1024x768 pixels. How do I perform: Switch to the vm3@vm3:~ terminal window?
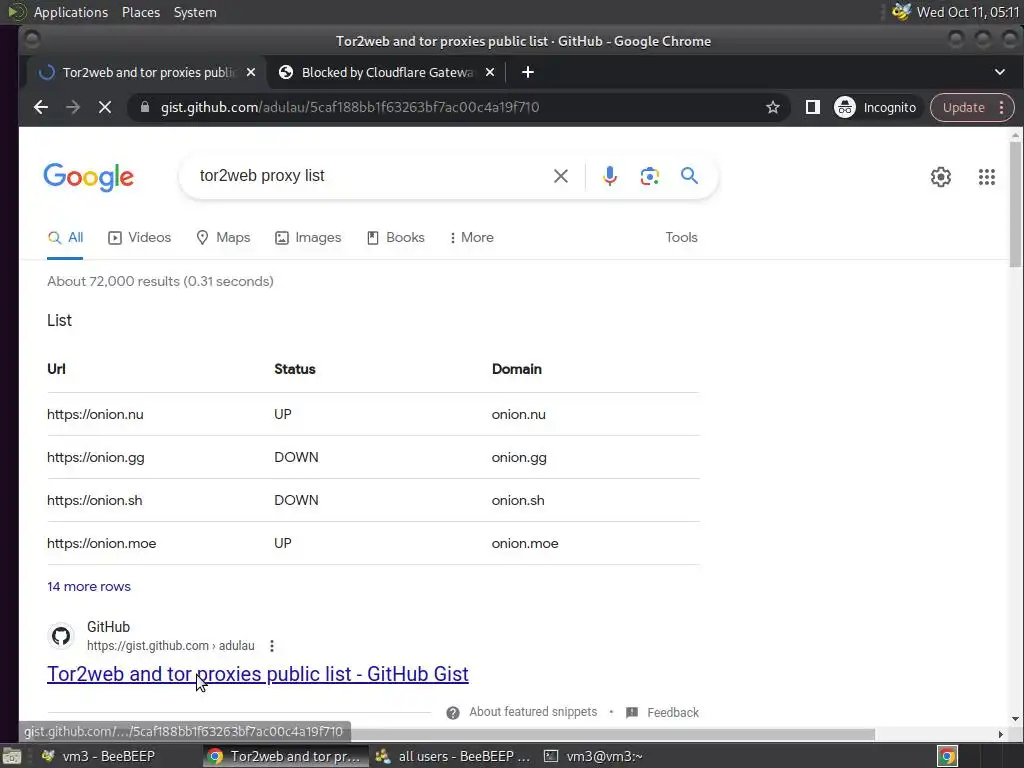(x=594, y=757)
